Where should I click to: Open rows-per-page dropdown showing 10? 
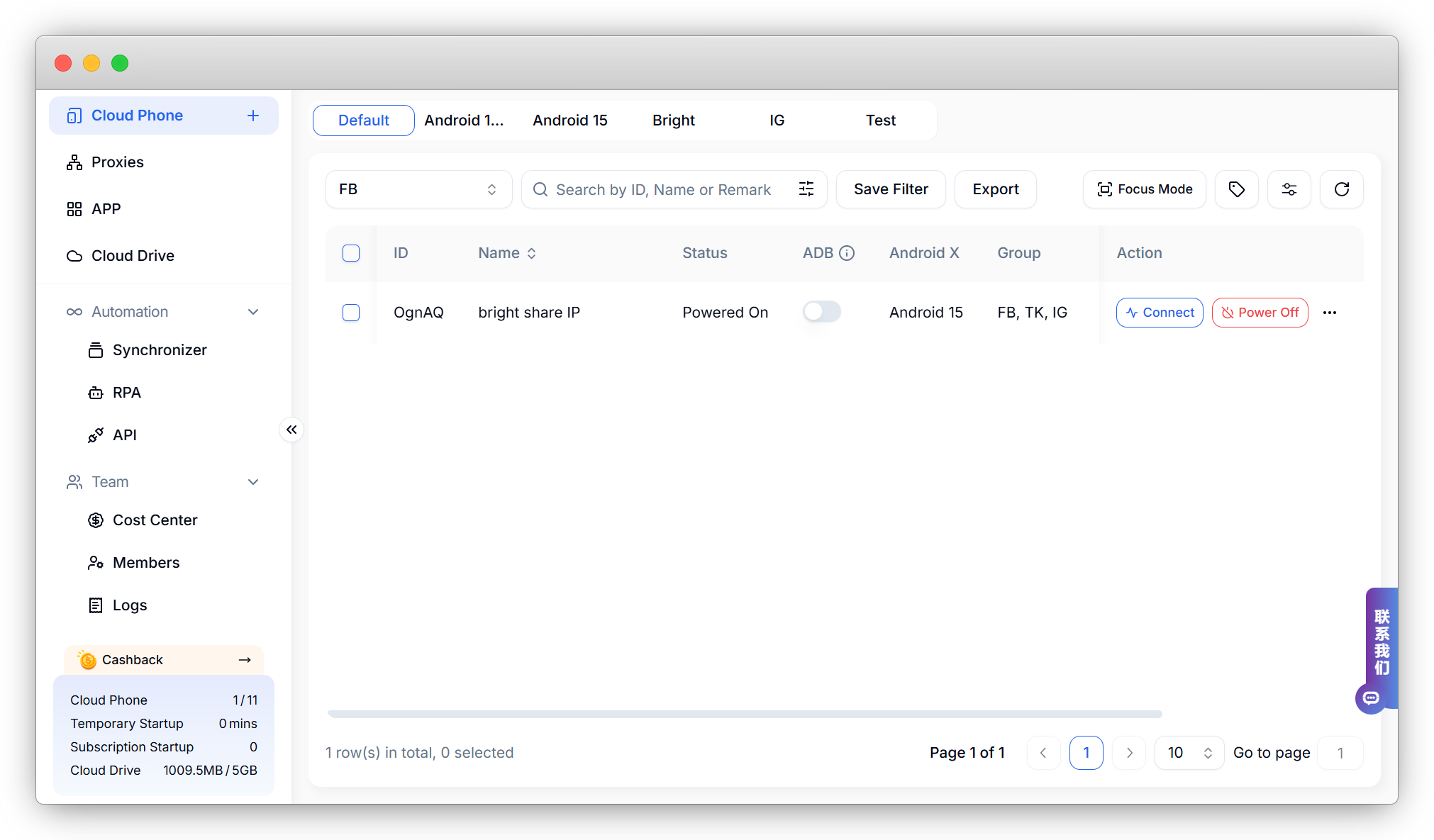[1189, 753]
